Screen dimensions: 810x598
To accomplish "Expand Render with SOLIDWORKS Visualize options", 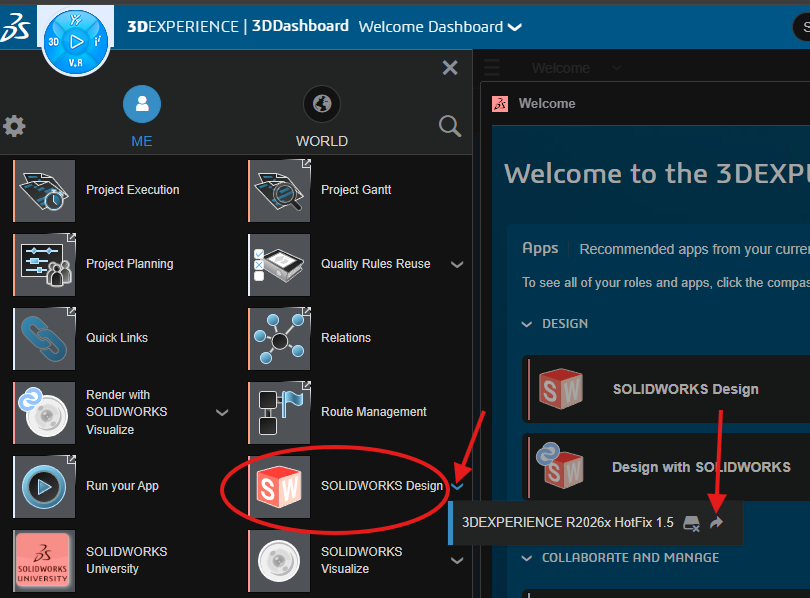I will (222, 412).
